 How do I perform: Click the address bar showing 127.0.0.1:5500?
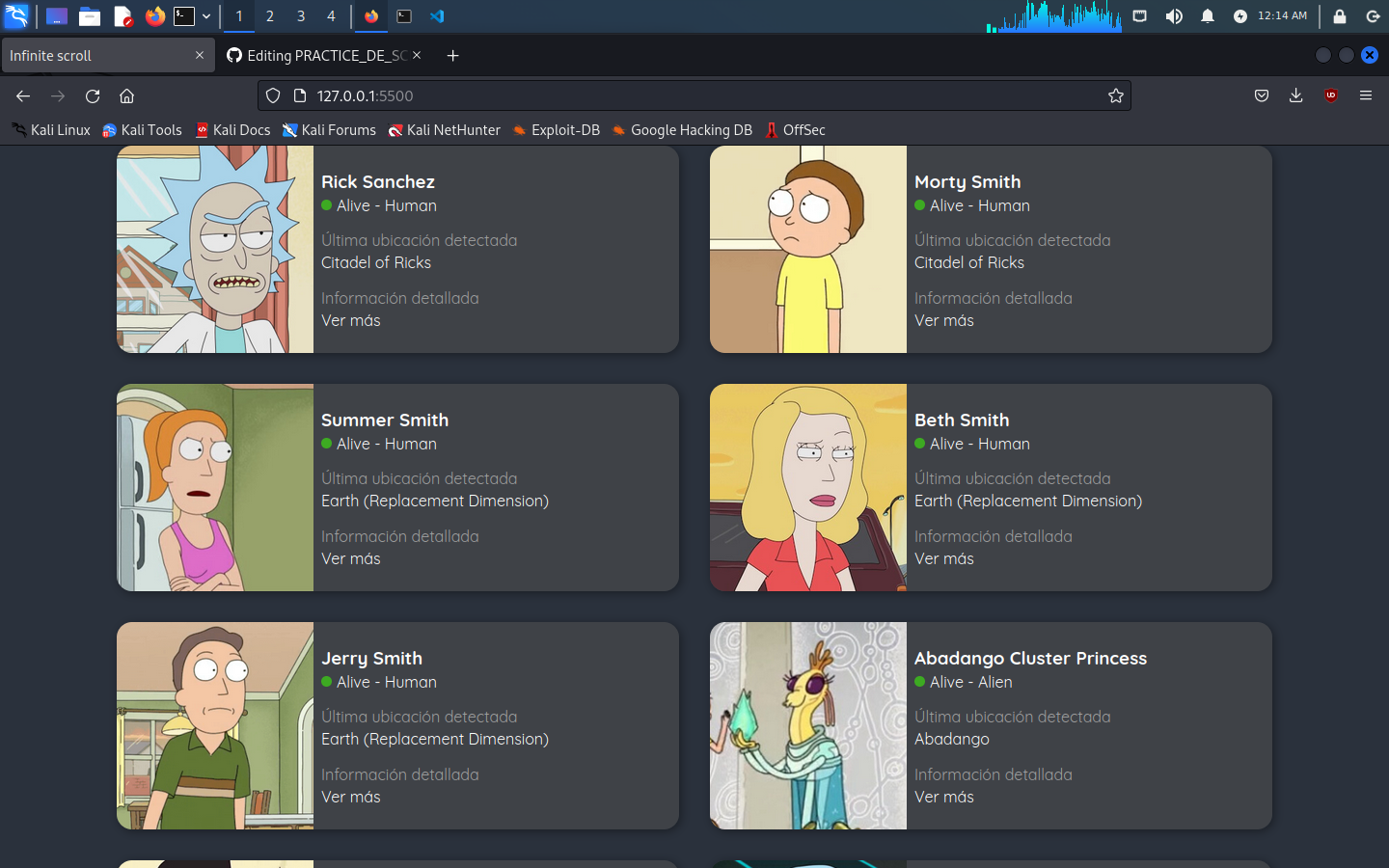pyautogui.click(x=675, y=95)
